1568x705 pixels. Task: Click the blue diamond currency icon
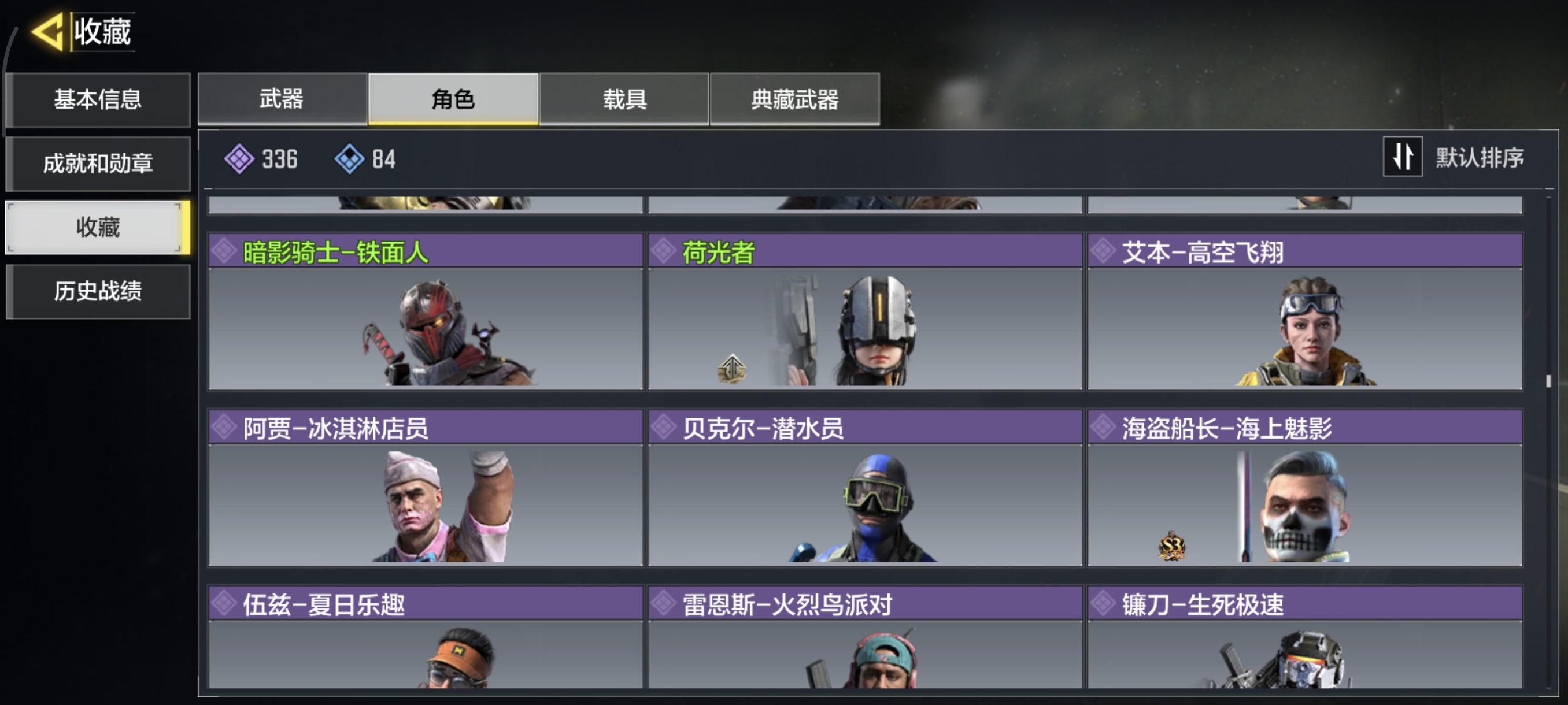pos(349,159)
